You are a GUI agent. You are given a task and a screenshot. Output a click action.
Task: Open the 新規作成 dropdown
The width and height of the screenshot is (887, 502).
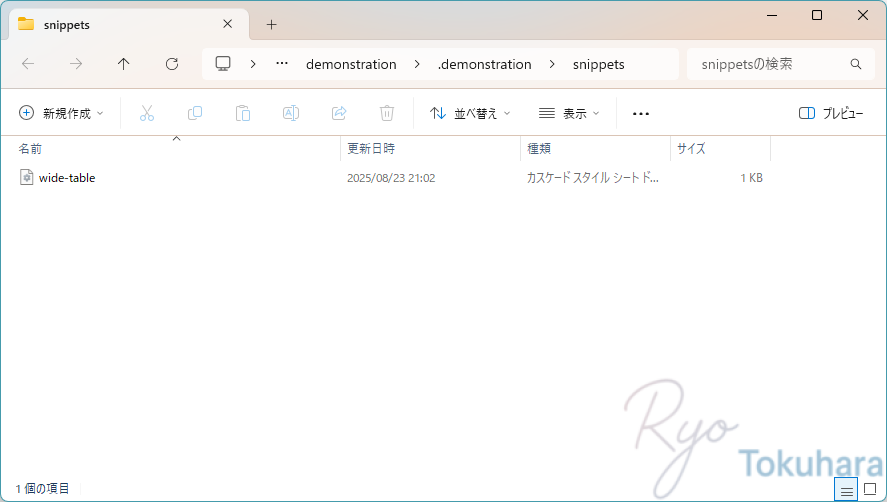tap(61, 113)
